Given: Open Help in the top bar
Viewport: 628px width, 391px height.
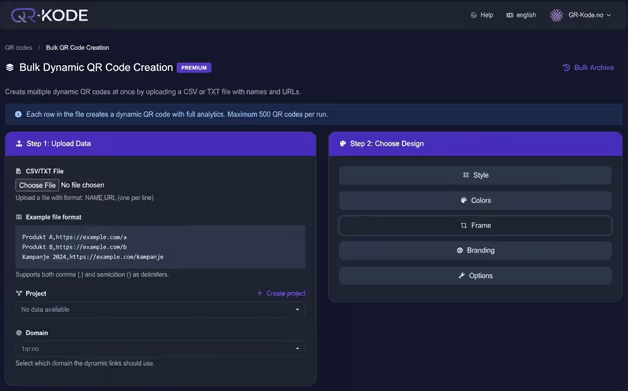Looking at the screenshot, I should [482, 15].
